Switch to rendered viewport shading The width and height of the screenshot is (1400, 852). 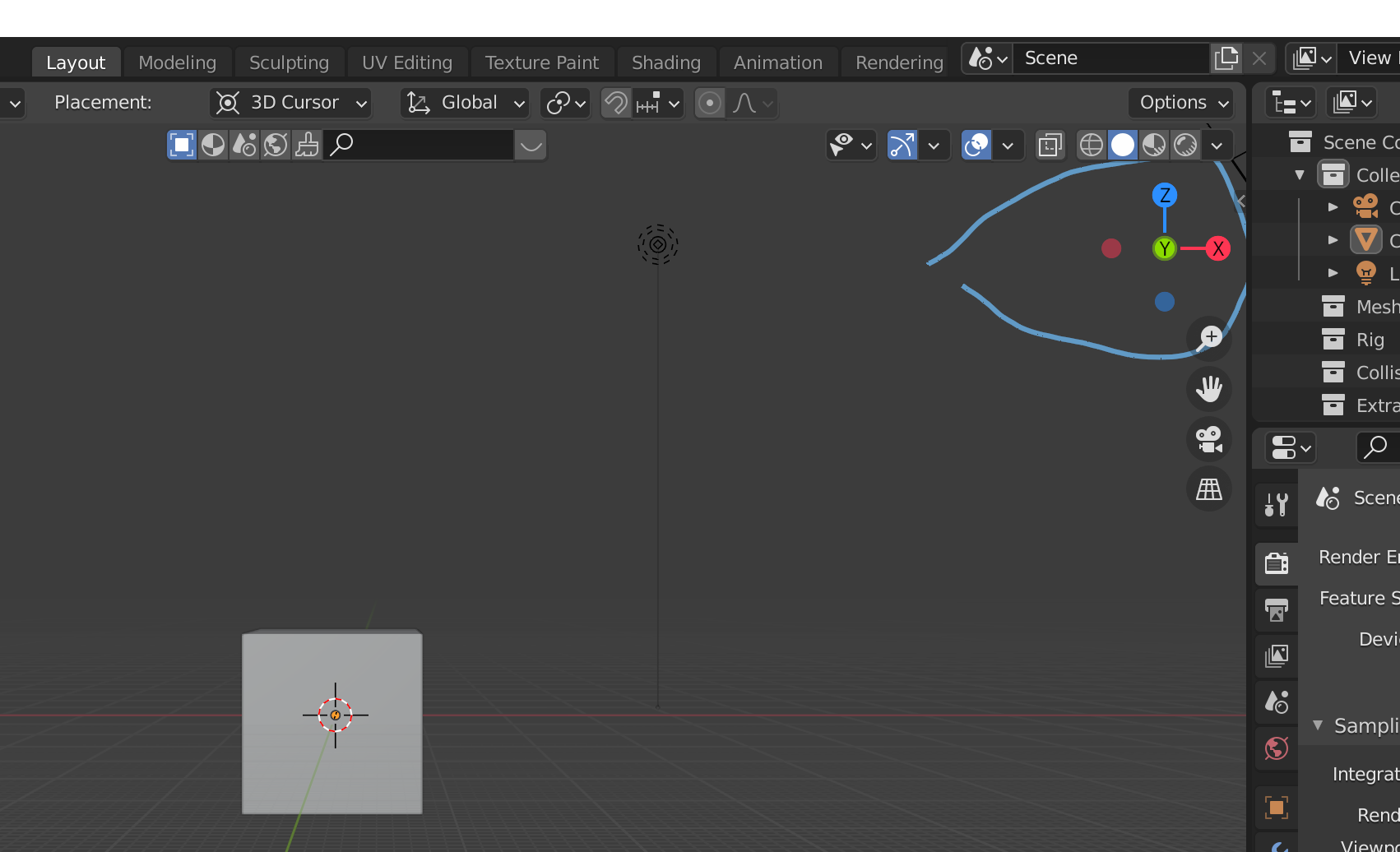click(x=1185, y=146)
